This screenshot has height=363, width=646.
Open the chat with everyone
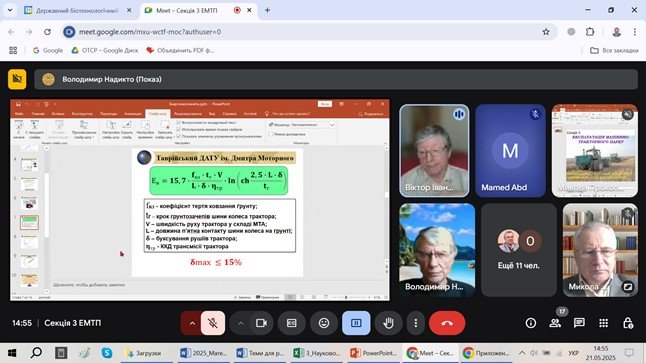click(579, 323)
